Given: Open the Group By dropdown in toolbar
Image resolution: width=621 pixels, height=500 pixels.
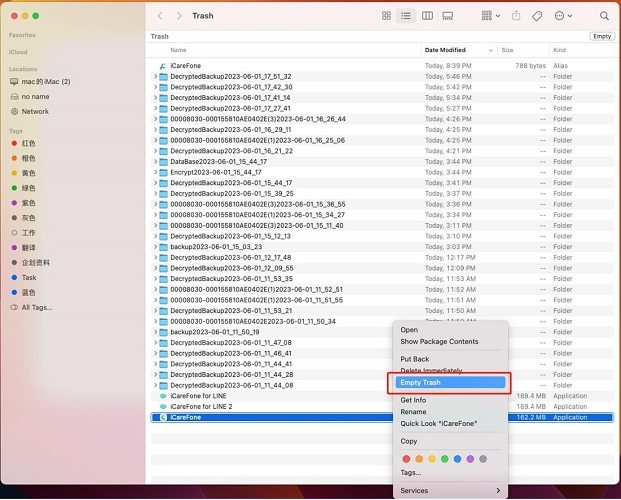Looking at the screenshot, I should click(x=491, y=16).
